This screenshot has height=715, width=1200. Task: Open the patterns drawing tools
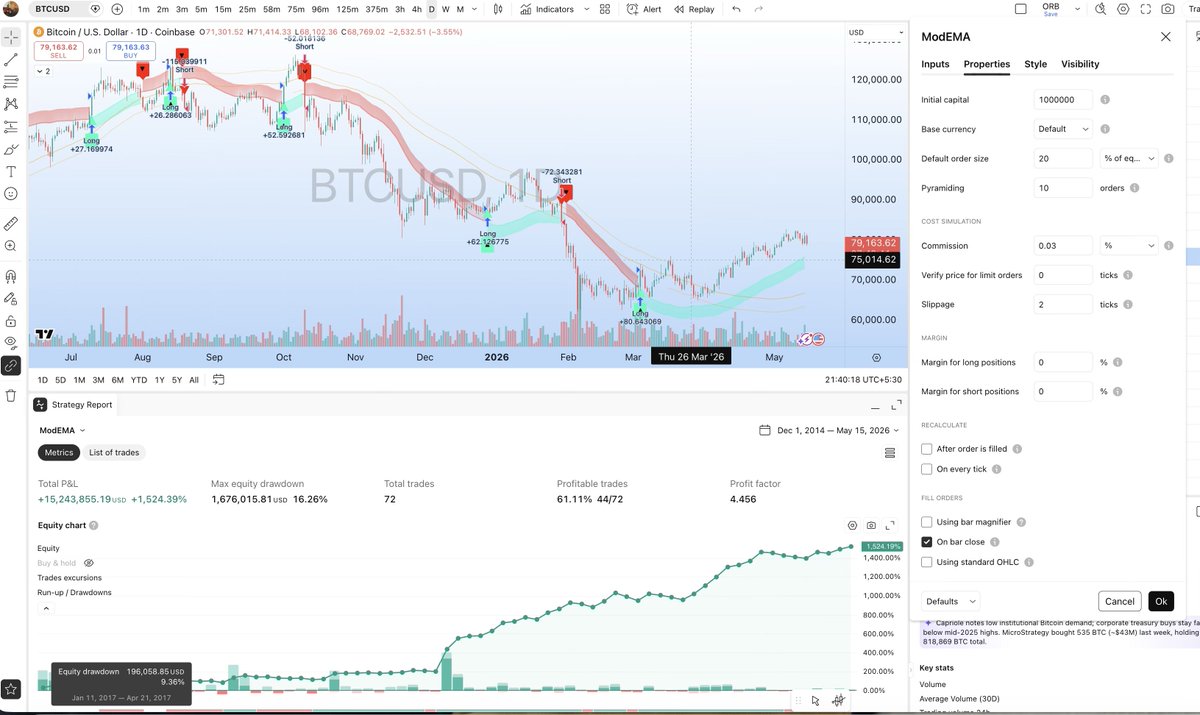11,104
